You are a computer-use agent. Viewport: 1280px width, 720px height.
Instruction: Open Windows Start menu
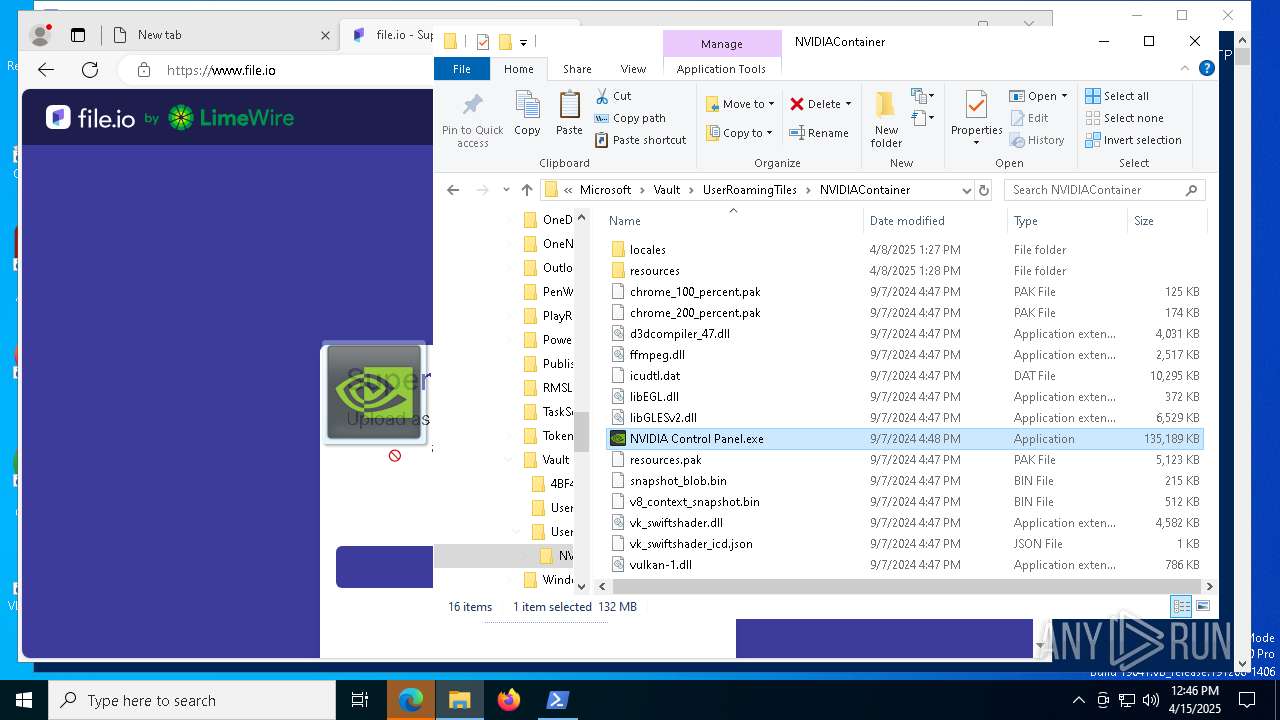click(x=24, y=700)
